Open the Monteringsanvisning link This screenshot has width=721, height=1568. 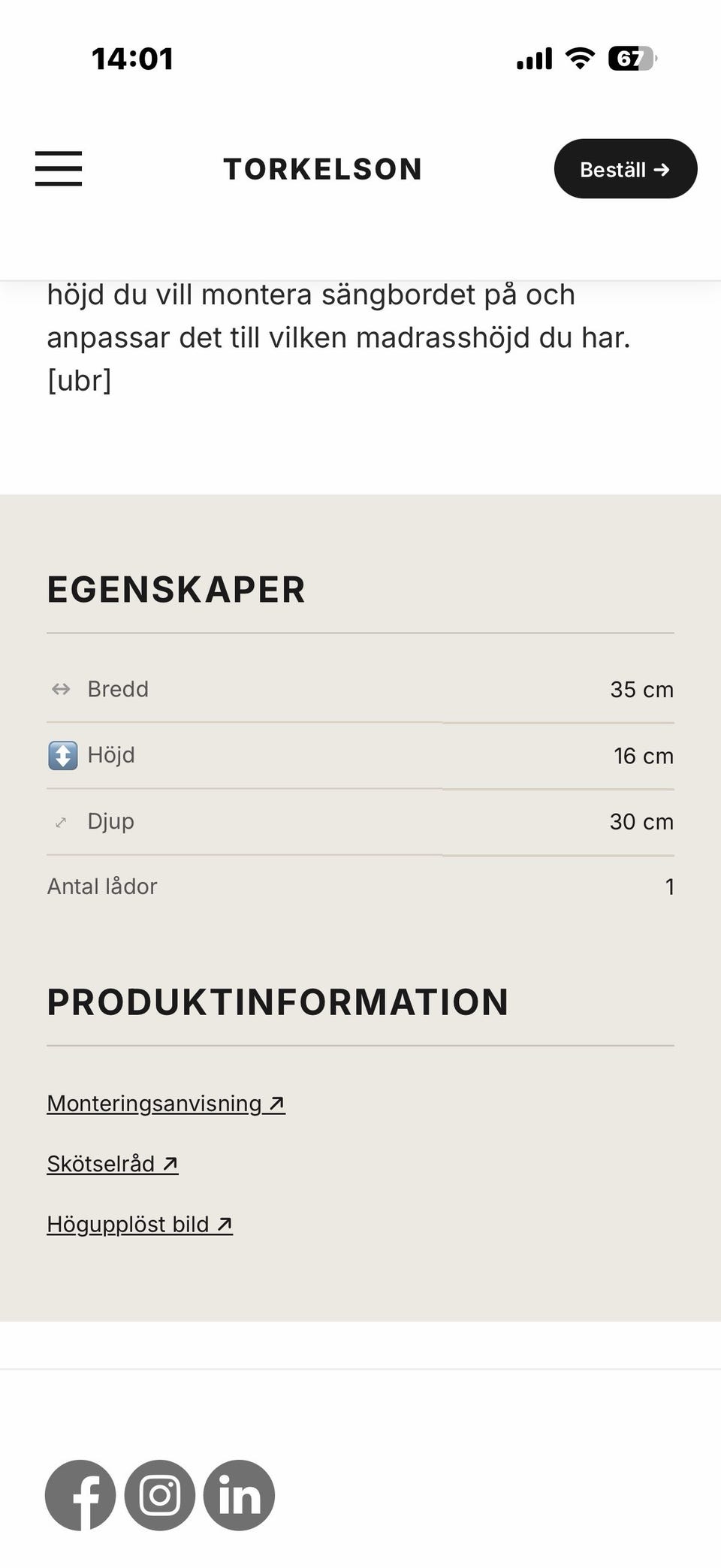166,1104
